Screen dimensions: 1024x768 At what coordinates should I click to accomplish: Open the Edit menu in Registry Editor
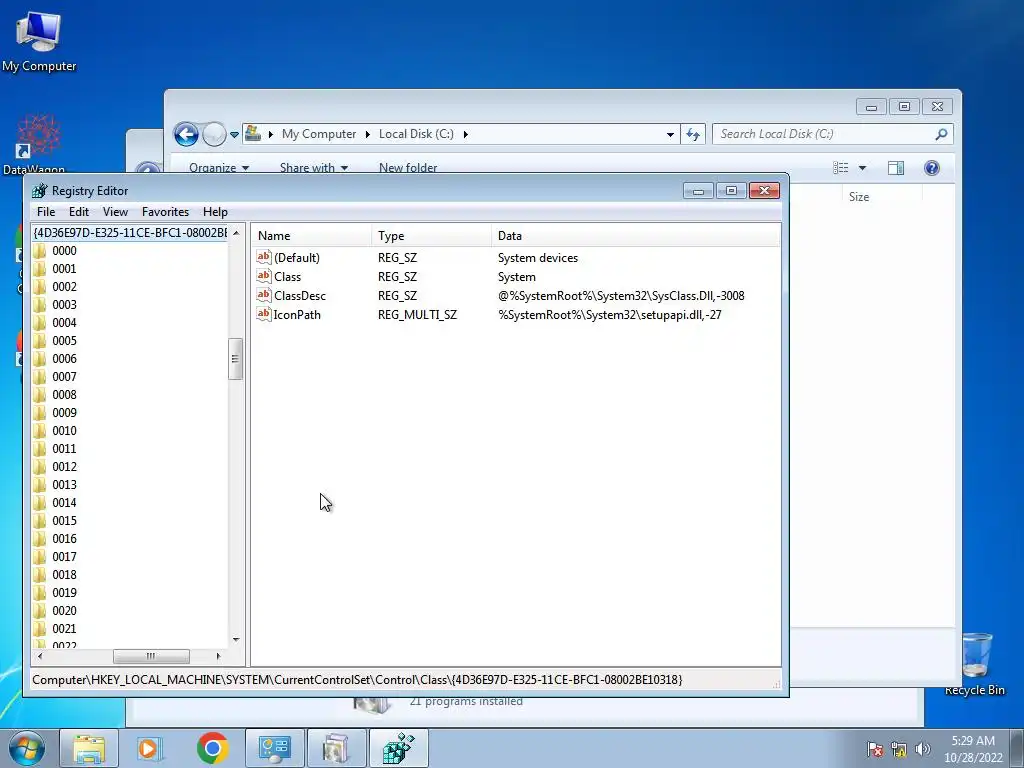click(x=78, y=212)
